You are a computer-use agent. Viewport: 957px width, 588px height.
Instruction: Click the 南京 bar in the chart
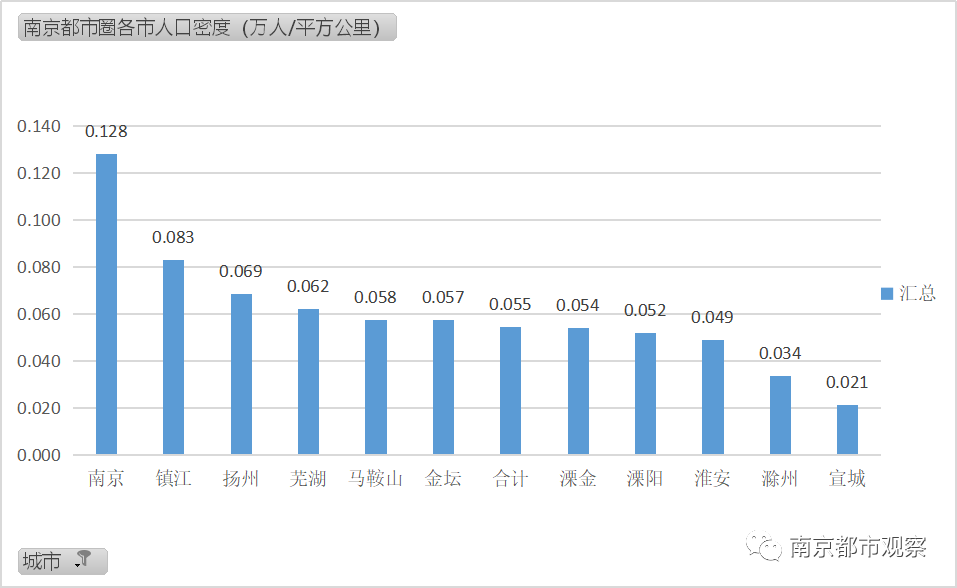106,304
